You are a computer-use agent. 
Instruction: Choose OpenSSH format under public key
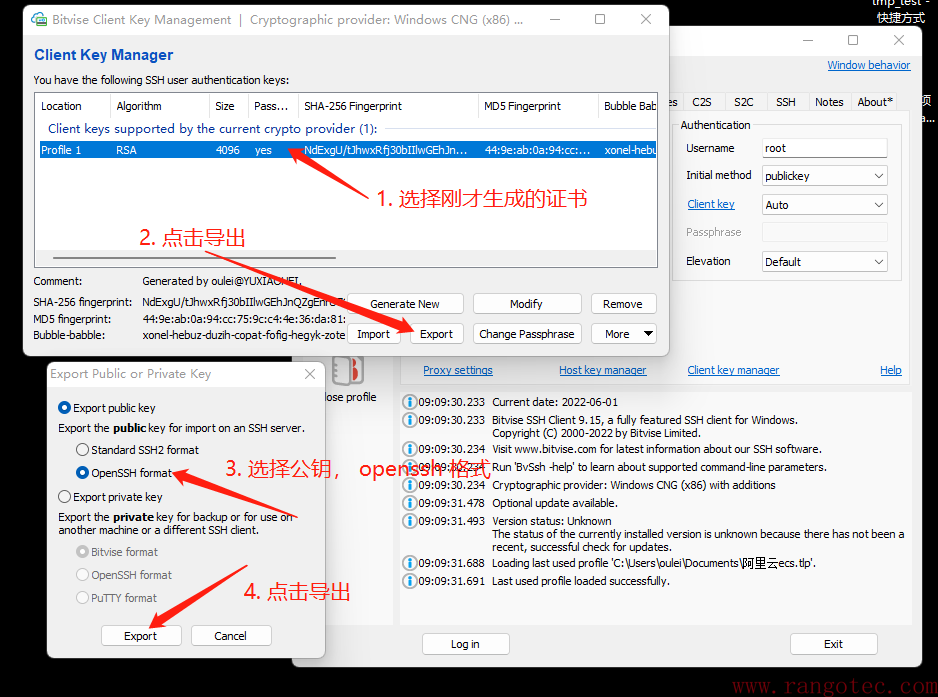[x=82, y=473]
